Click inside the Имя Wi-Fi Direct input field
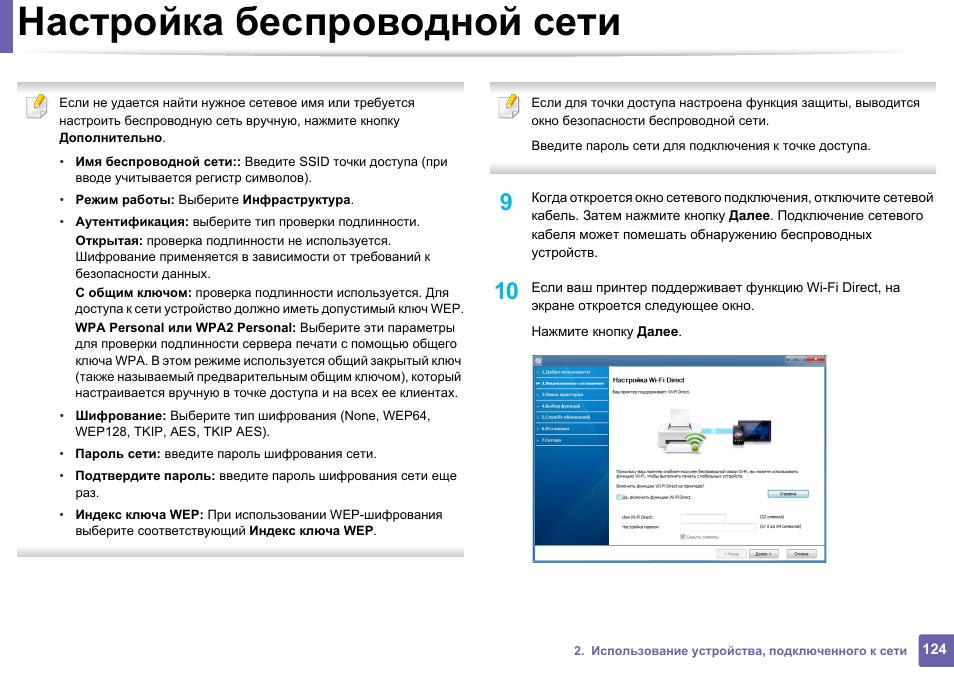954x675 pixels. [x=702, y=516]
